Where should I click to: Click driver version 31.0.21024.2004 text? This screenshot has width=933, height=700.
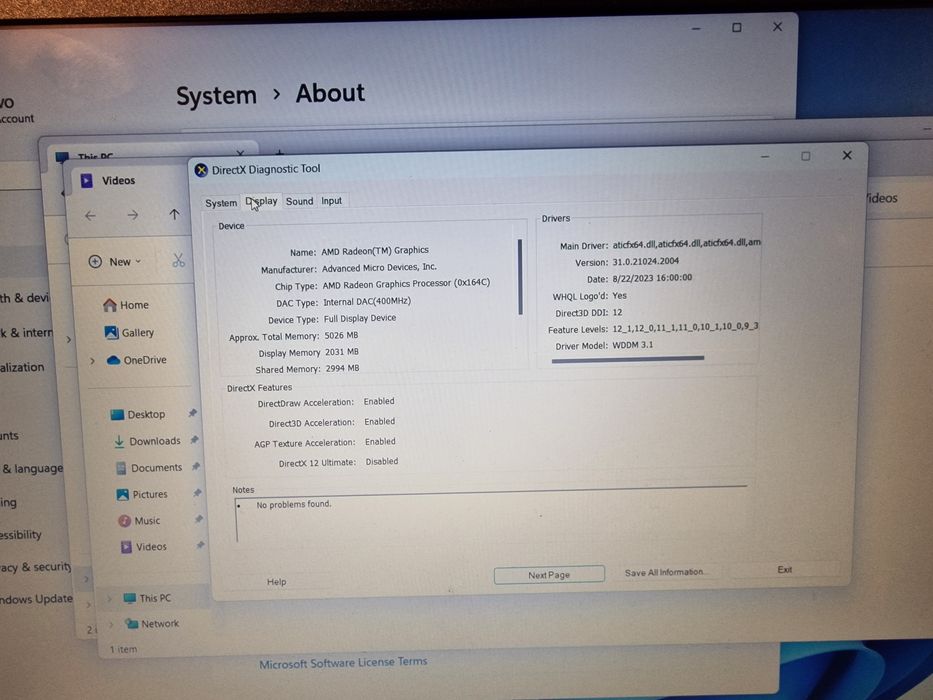646,261
